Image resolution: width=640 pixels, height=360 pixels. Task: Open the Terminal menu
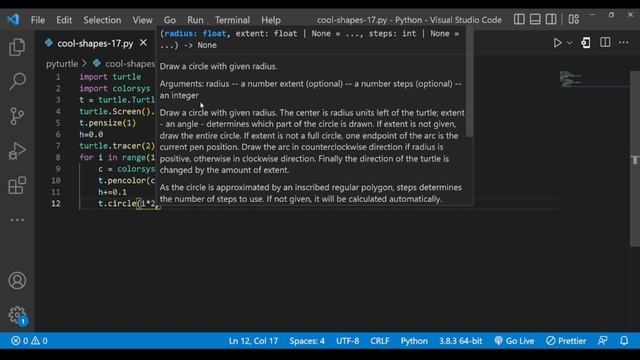tap(232, 20)
